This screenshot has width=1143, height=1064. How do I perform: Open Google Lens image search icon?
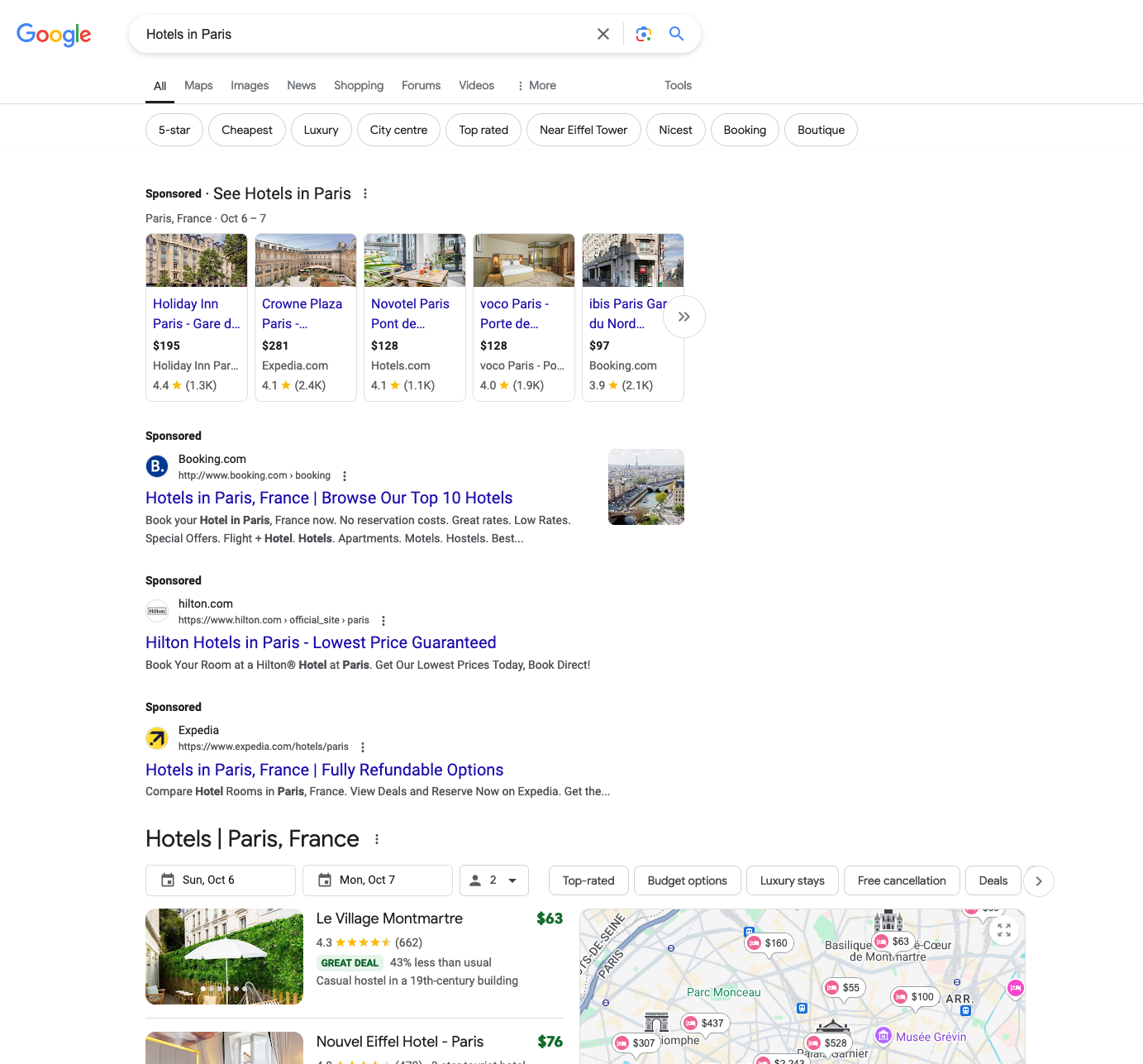(x=644, y=34)
